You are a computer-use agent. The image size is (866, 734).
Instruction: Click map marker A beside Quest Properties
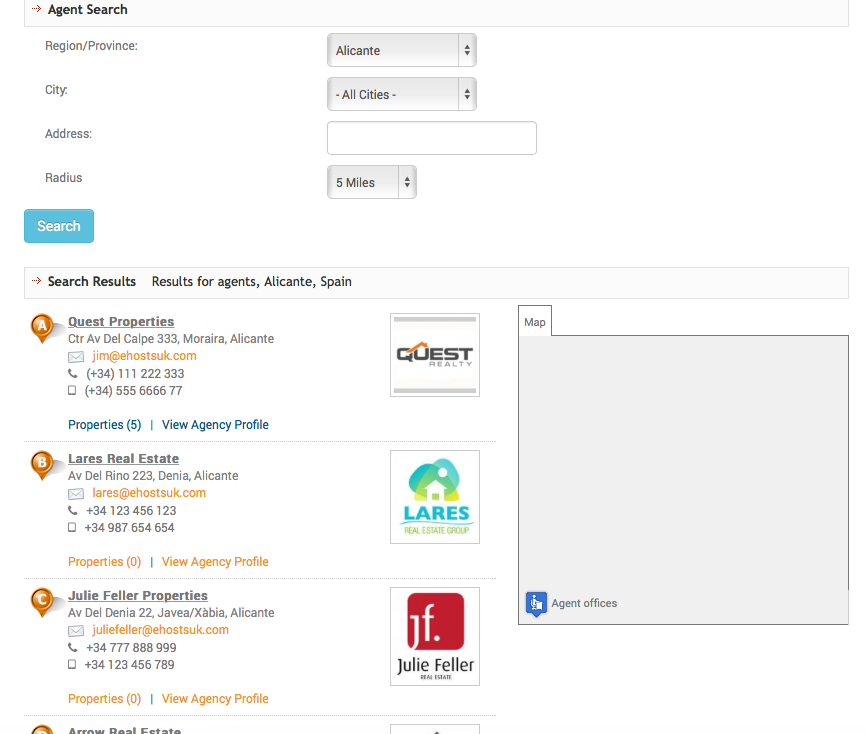pos(43,328)
